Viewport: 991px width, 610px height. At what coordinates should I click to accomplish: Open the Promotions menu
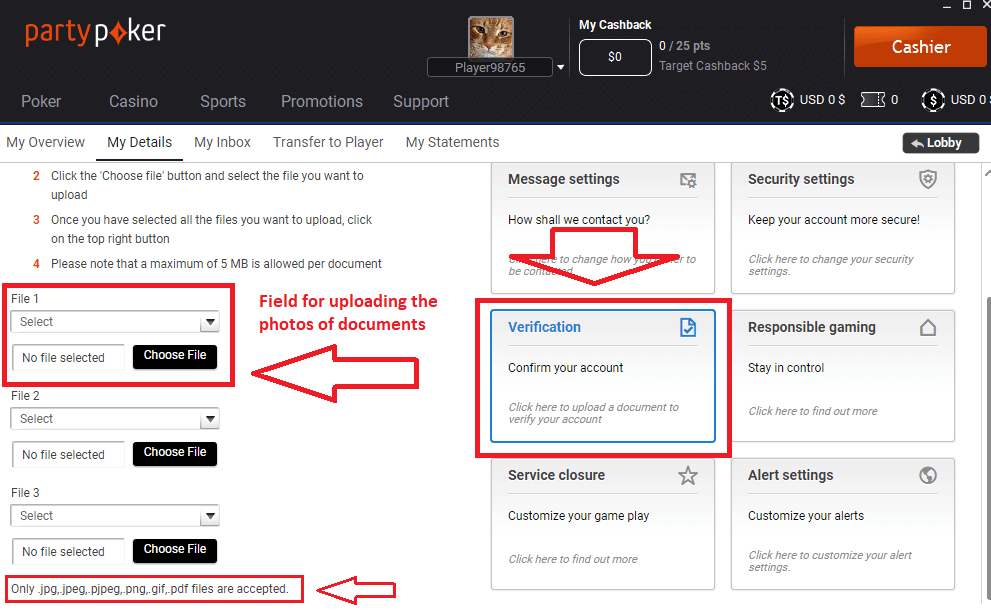click(x=322, y=101)
